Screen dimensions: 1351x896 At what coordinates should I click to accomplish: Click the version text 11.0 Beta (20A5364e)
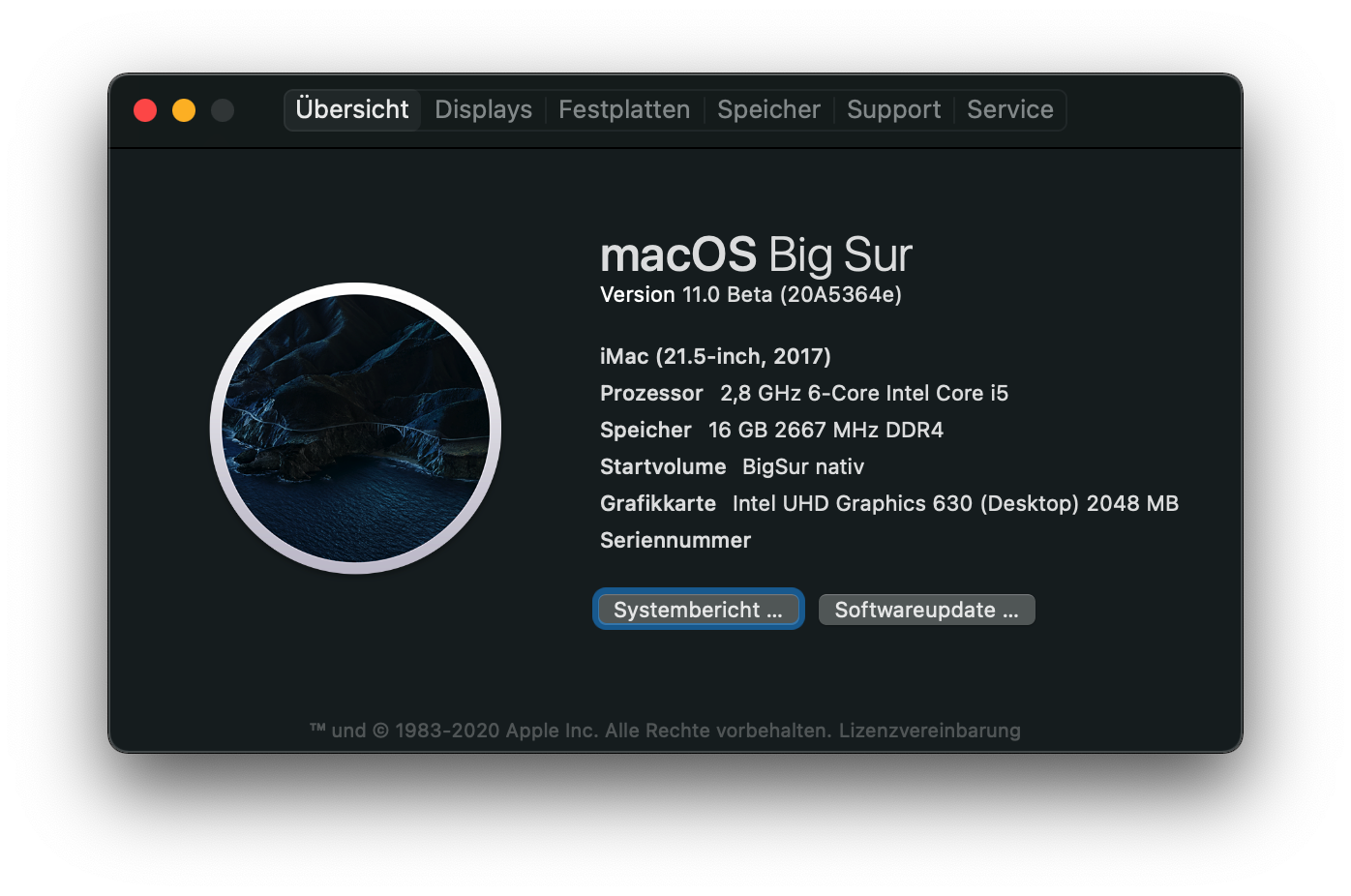[792, 294]
